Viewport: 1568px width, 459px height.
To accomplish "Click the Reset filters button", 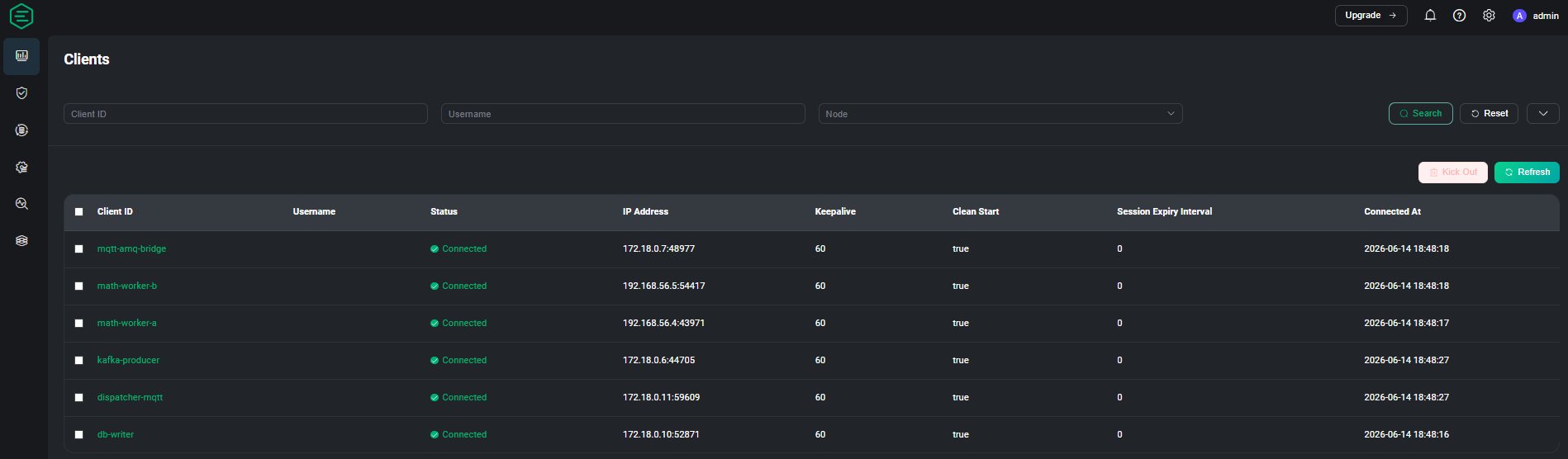I will 1489,114.
